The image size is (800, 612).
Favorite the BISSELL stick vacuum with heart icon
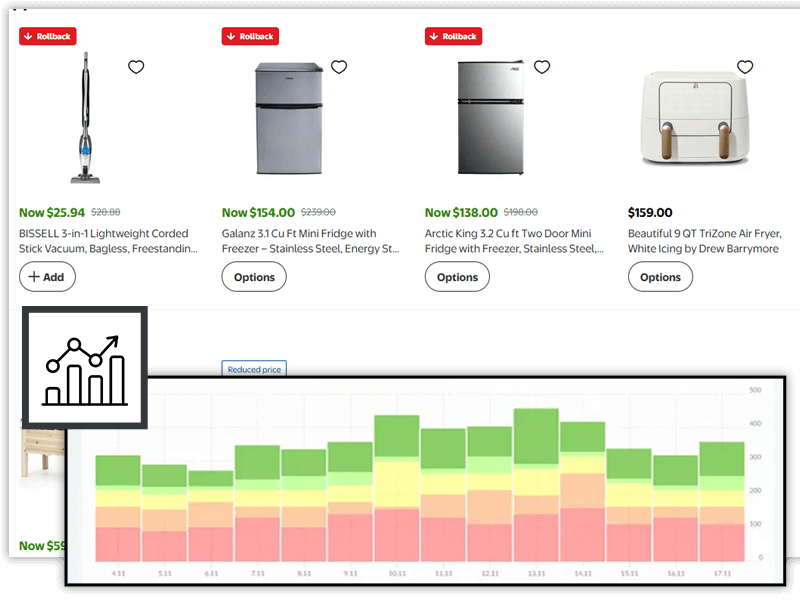tap(136, 67)
